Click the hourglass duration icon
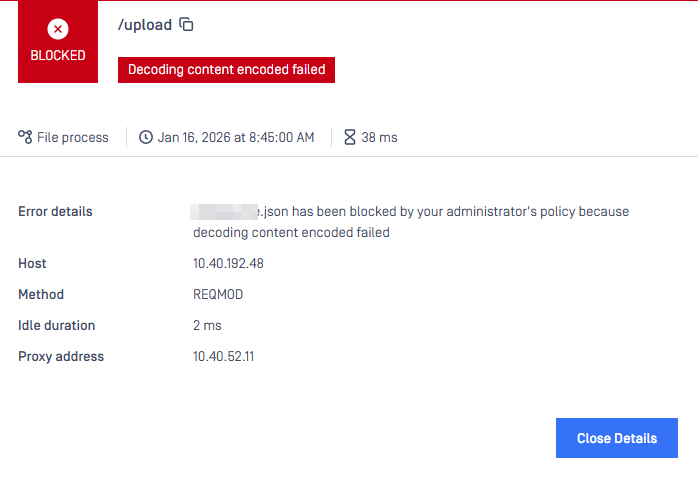The width and height of the screenshot is (698, 477). point(350,137)
